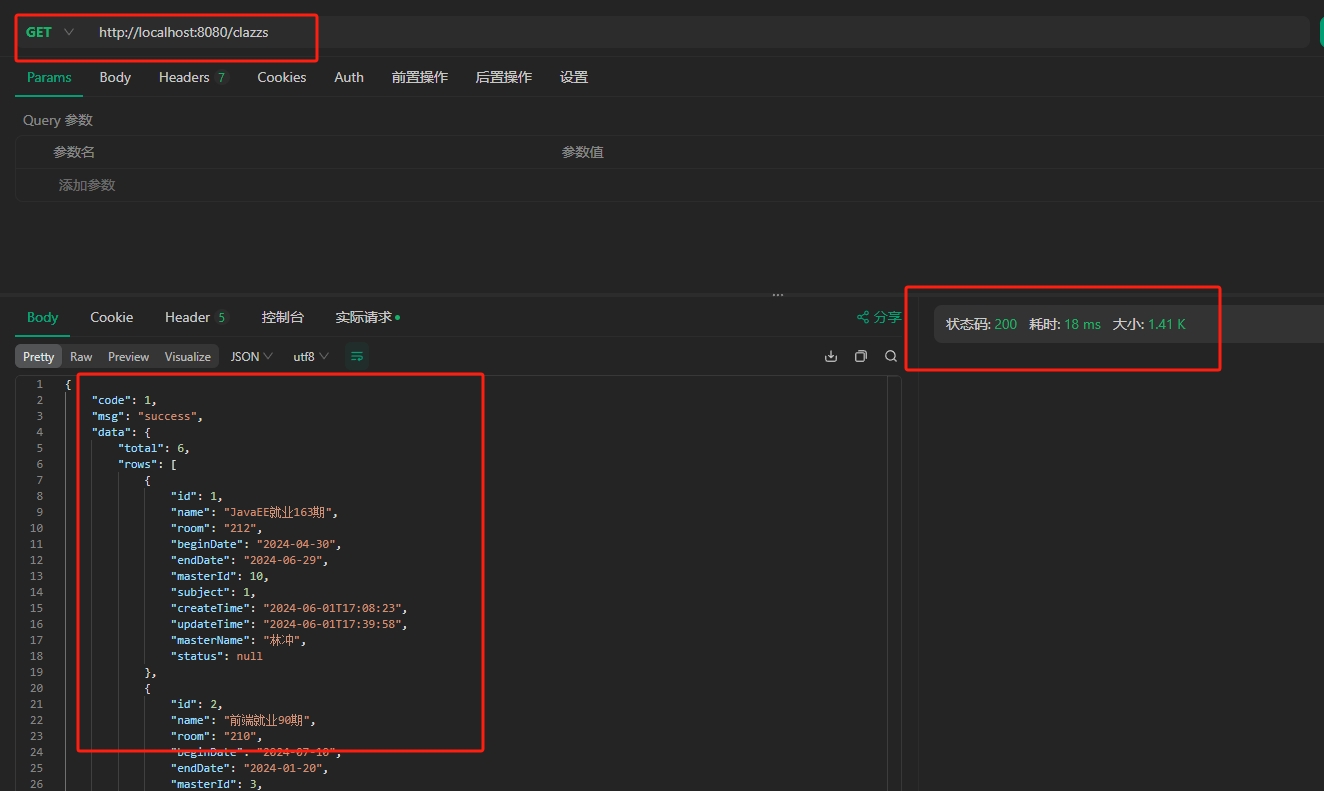Toggle word wrap in response viewer
This screenshot has height=791, width=1324.
pyautogui.click(x=357, y=356)
